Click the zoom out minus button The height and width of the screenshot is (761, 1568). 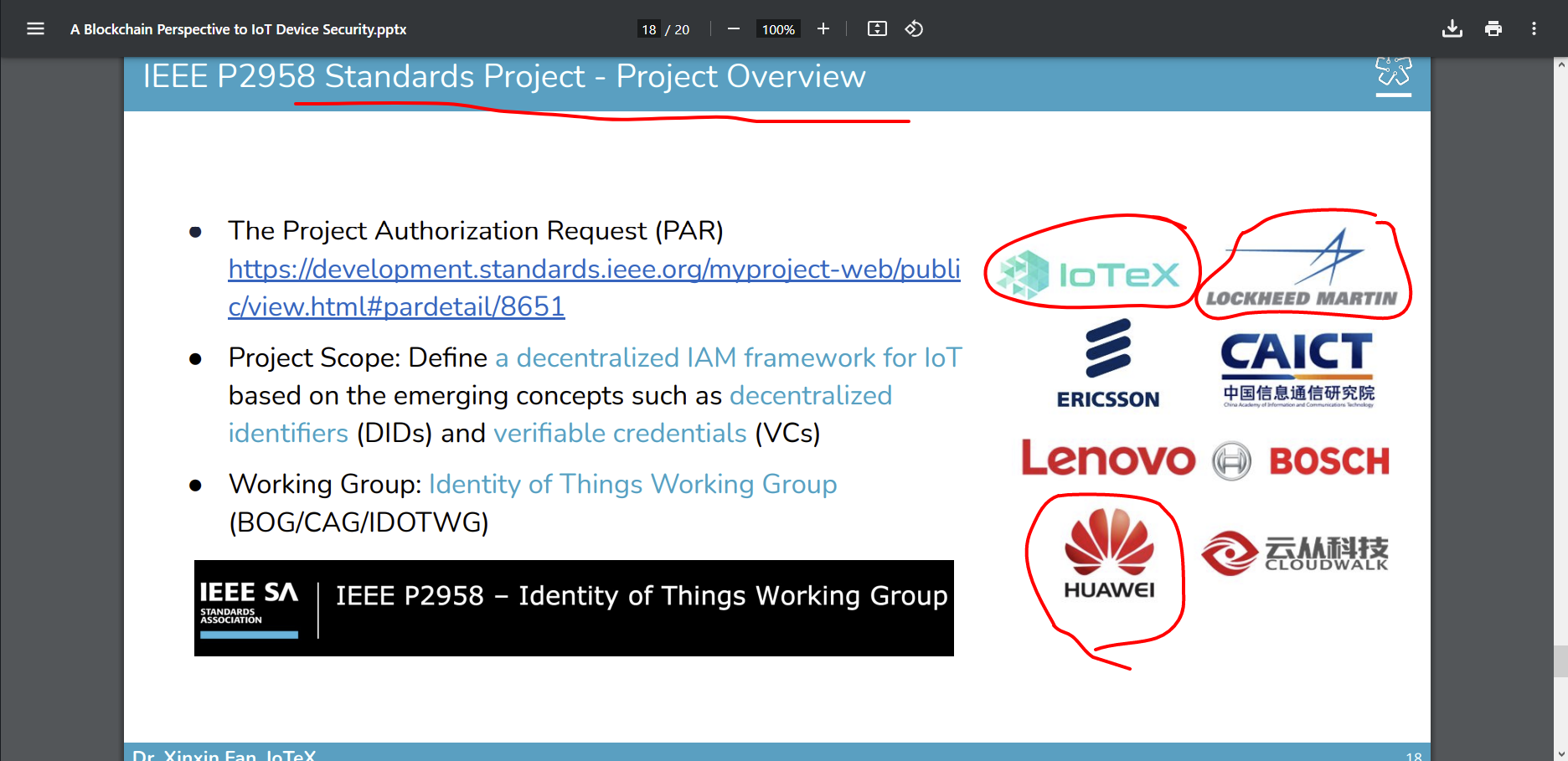click(734, 28)
